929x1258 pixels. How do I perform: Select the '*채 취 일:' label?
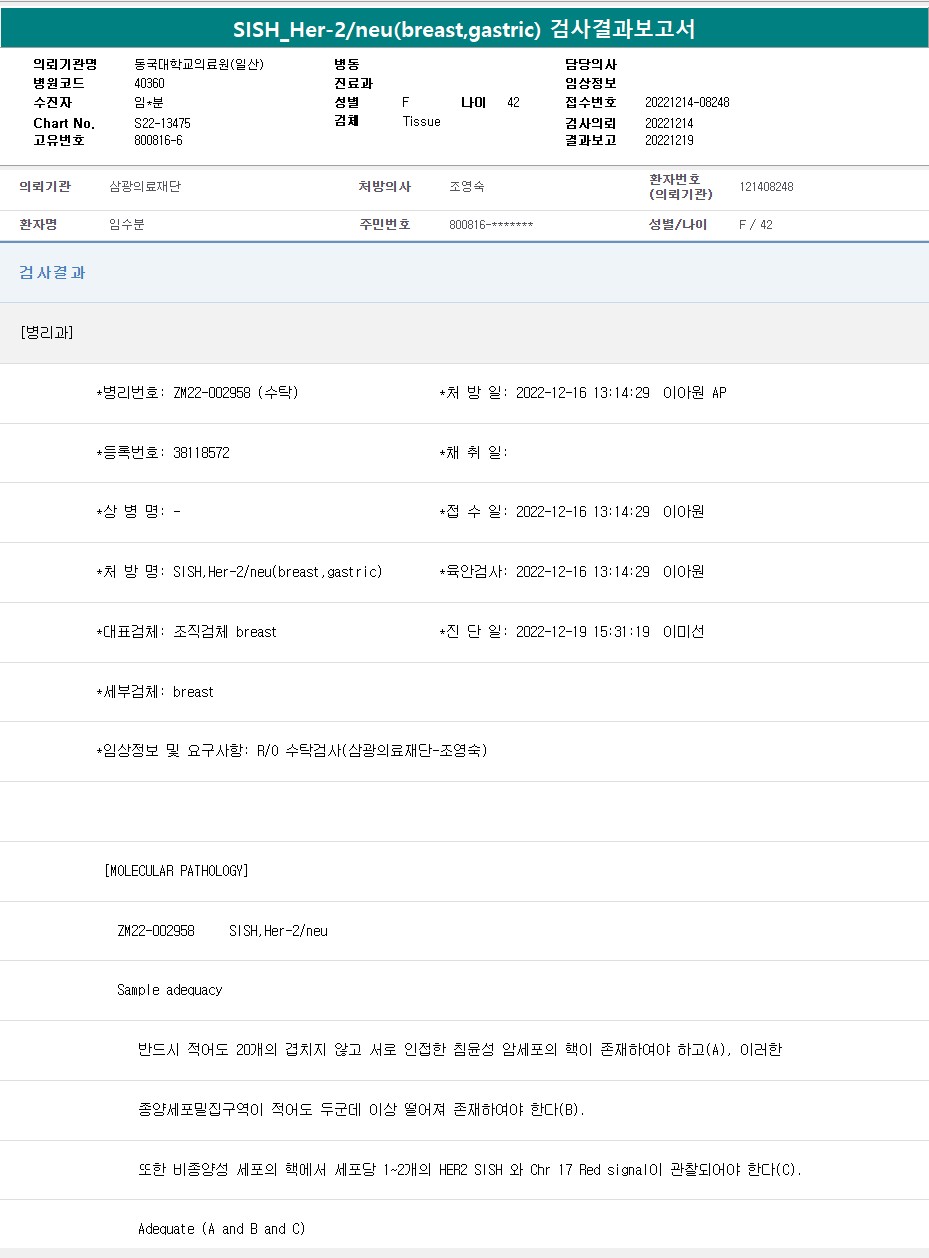(x=473, y=453)
